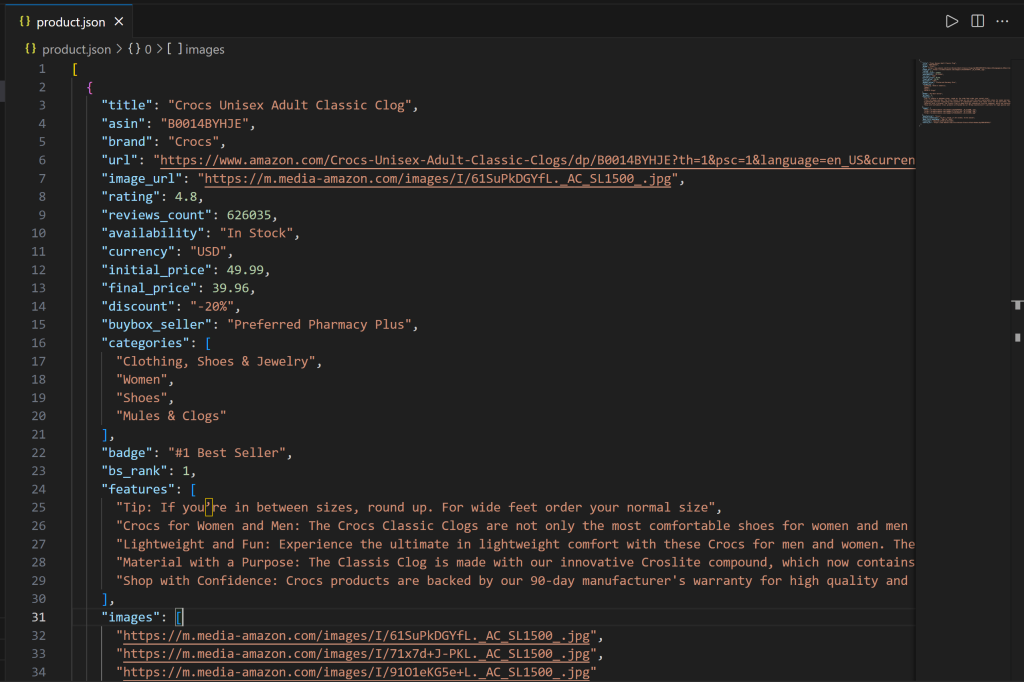Click the minimap preview at top right
Image resolution: width=1024 pixels, height=682 pixels.
coord(965,95)
